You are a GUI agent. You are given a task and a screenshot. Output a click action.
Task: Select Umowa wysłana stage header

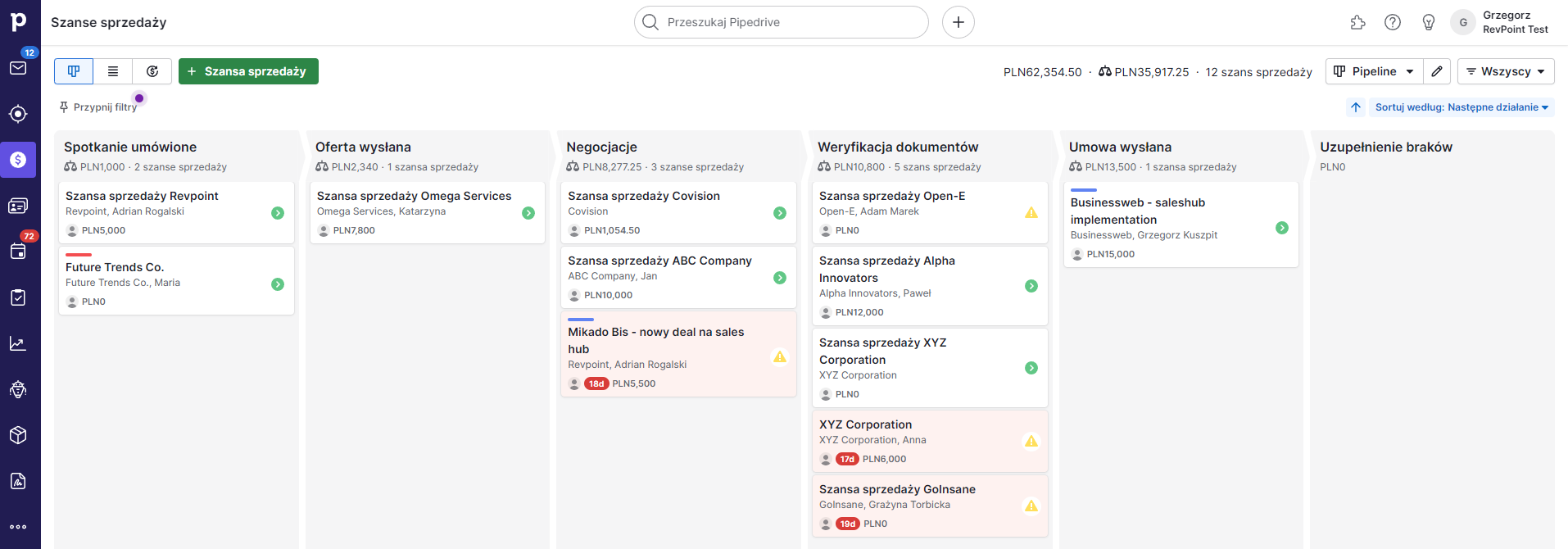click(x=1120, y=147)
